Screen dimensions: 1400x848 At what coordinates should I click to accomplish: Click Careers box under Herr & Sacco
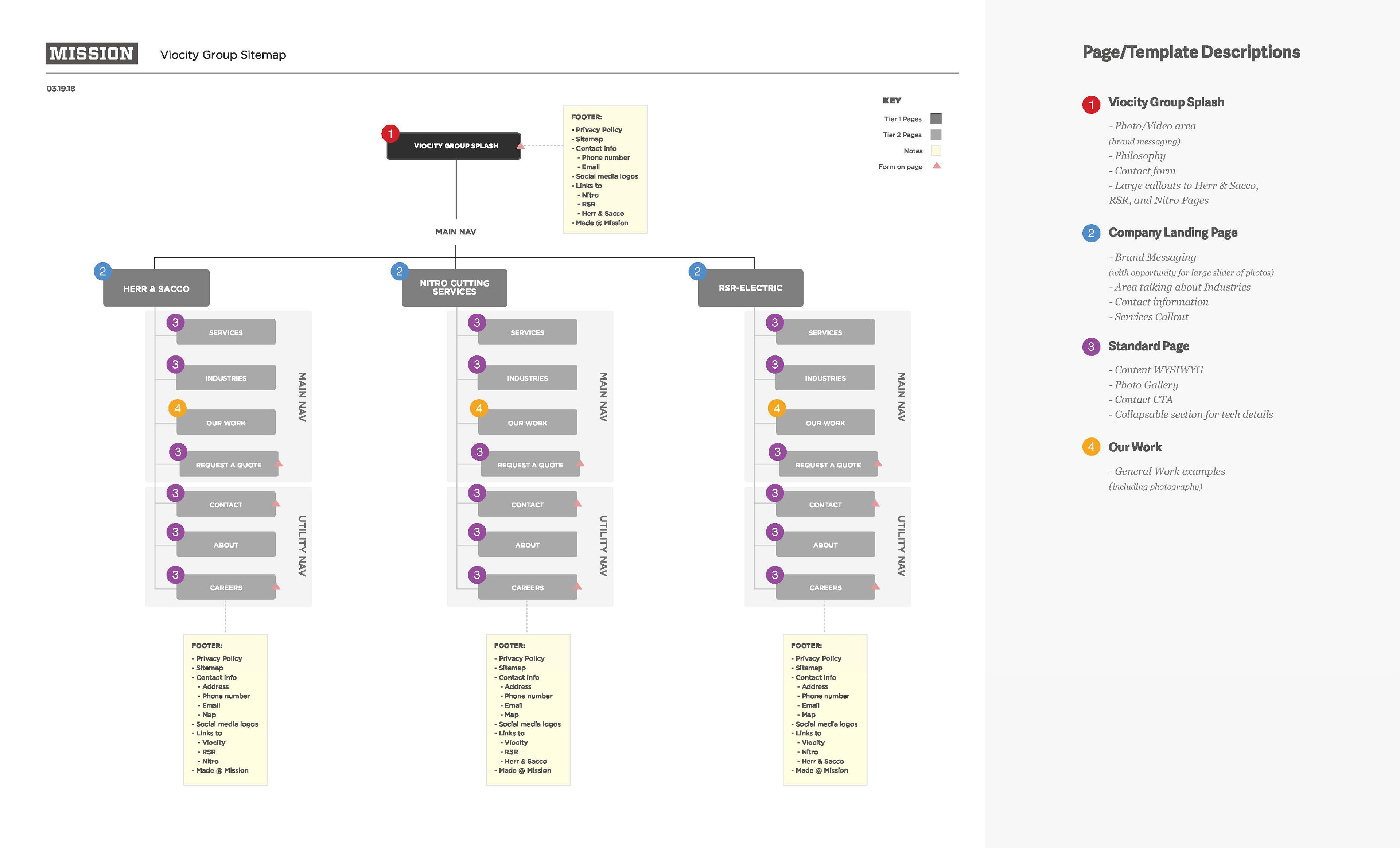[x=226, y=587]
